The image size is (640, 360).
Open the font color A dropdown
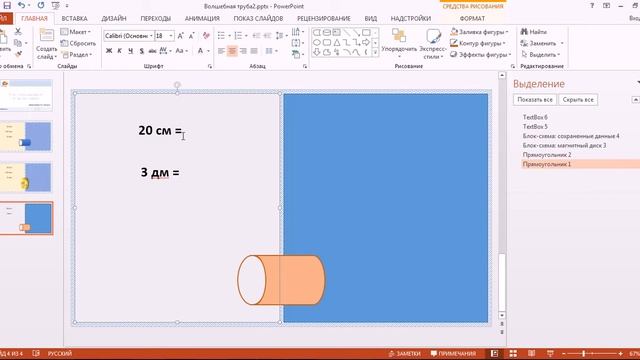209,51
